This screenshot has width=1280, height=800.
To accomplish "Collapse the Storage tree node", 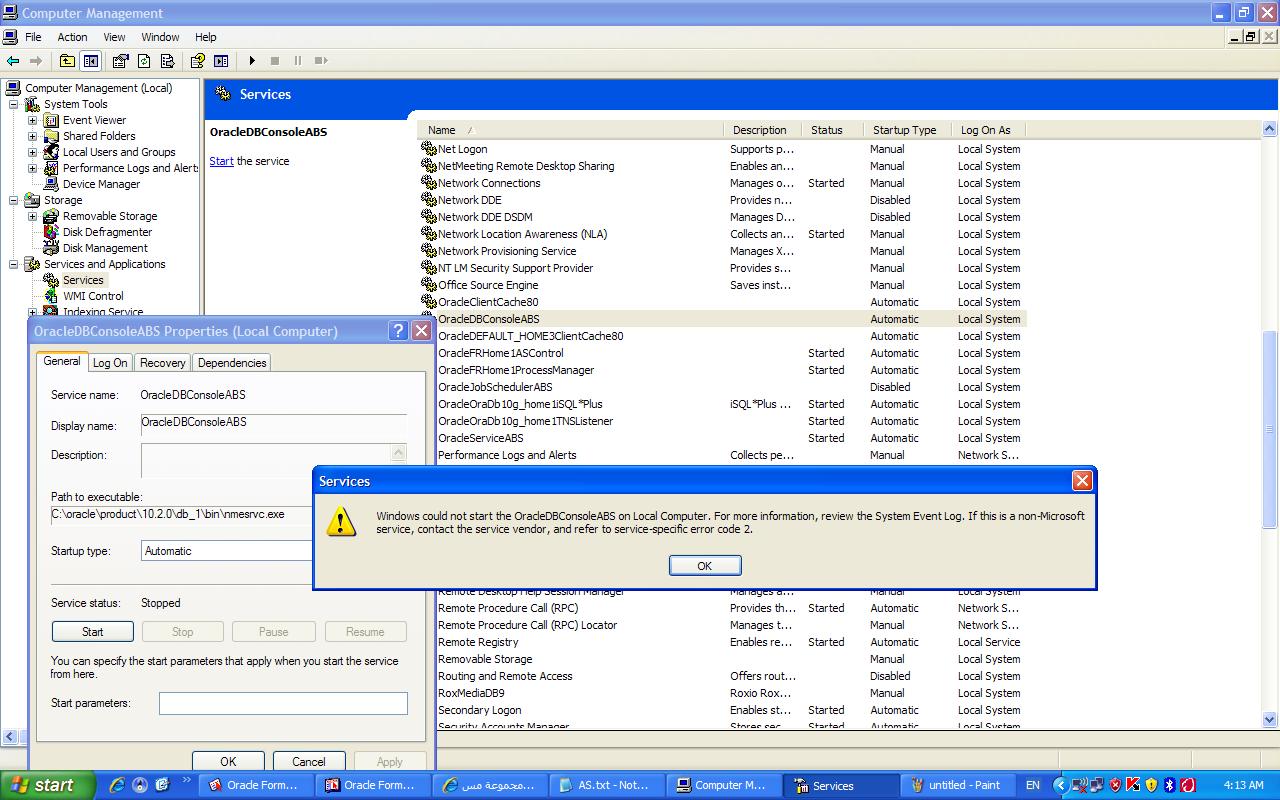I will click(14, 200).
